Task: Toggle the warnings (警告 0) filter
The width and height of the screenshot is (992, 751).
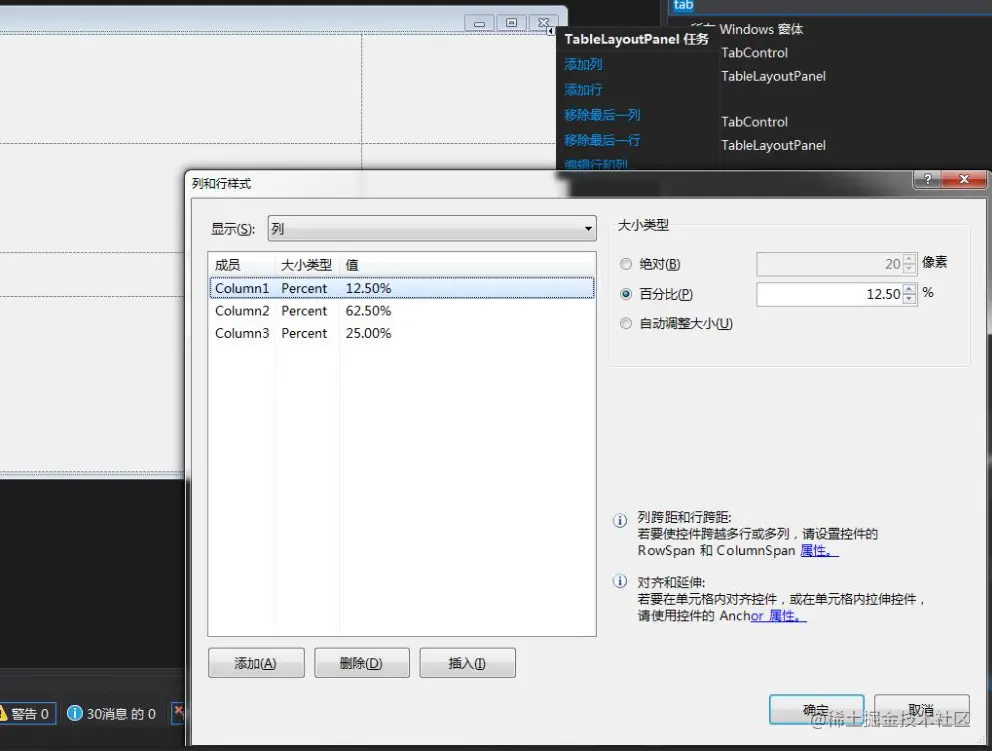Action: [x=27, y=714]
